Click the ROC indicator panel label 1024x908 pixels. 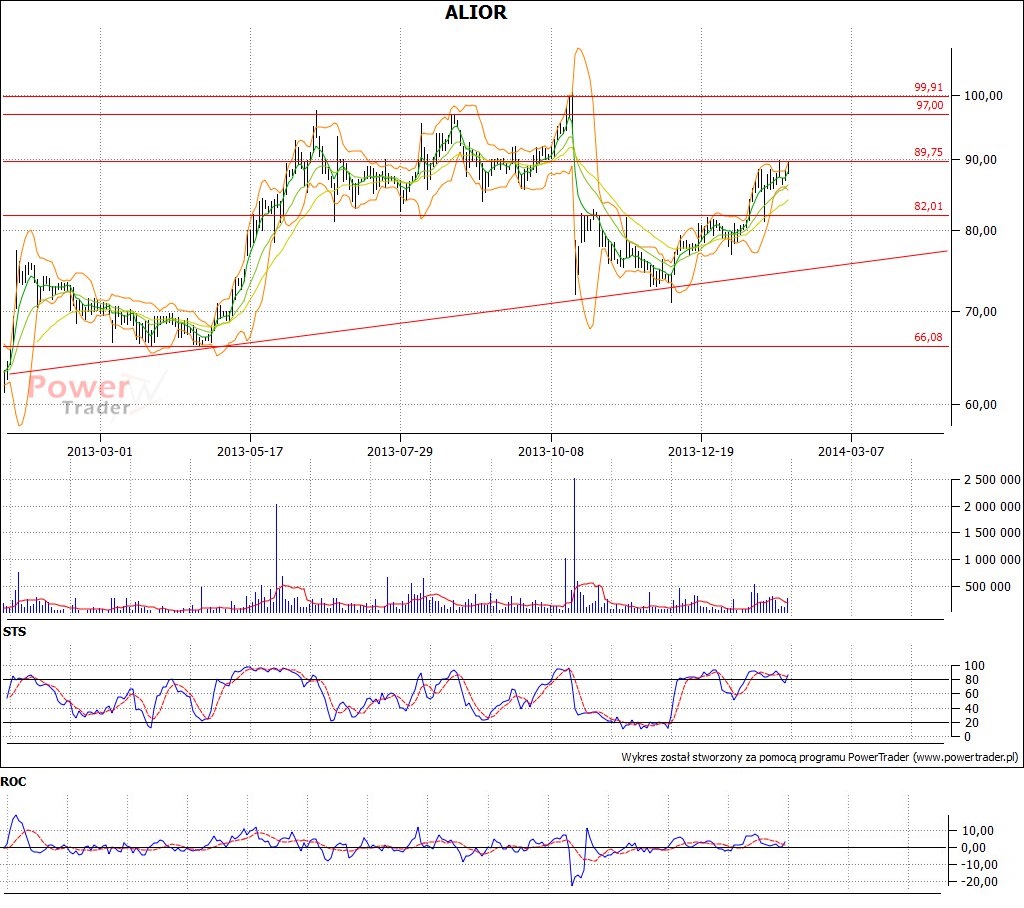coord(13,782)
